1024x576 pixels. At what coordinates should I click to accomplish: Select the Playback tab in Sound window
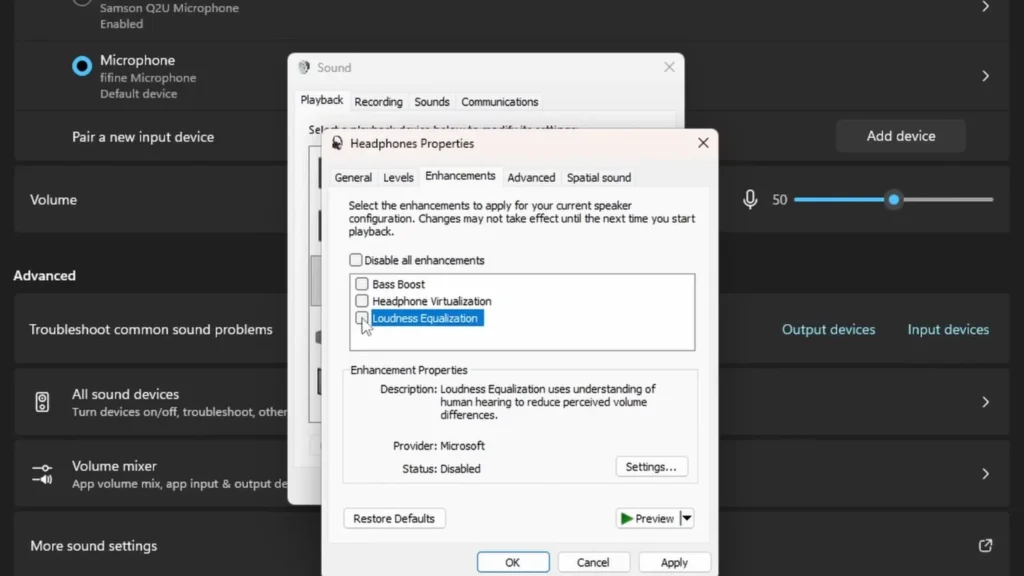pos(321,100)
